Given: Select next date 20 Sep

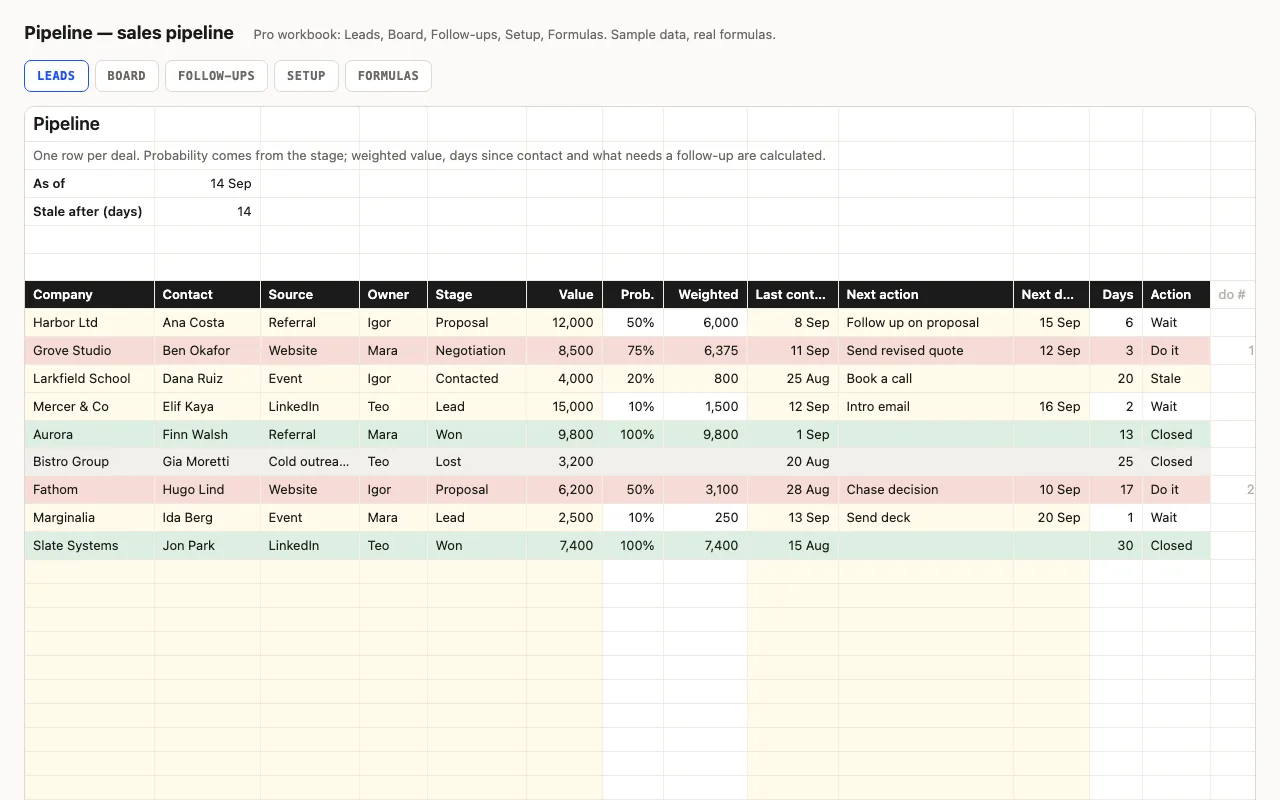Looking at the screenshot, I should pos(1052,518).
